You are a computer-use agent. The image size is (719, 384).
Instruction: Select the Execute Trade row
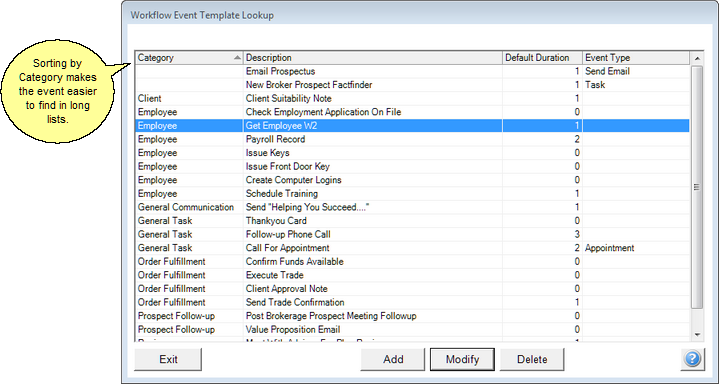[412, 275]
